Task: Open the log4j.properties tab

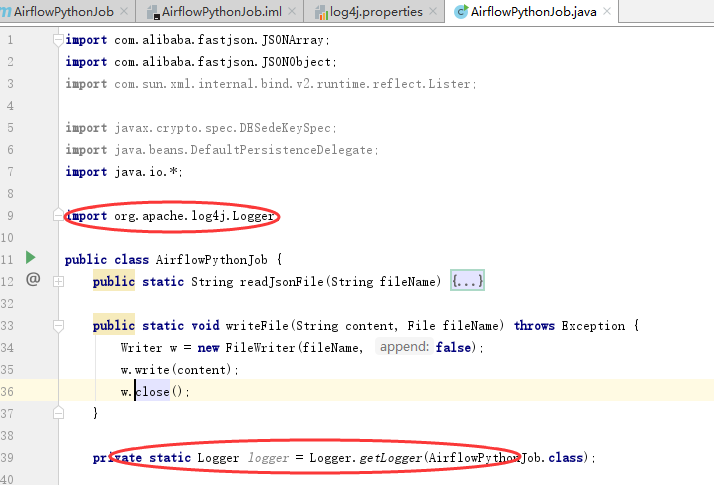Action: click(x=376, y=12)
